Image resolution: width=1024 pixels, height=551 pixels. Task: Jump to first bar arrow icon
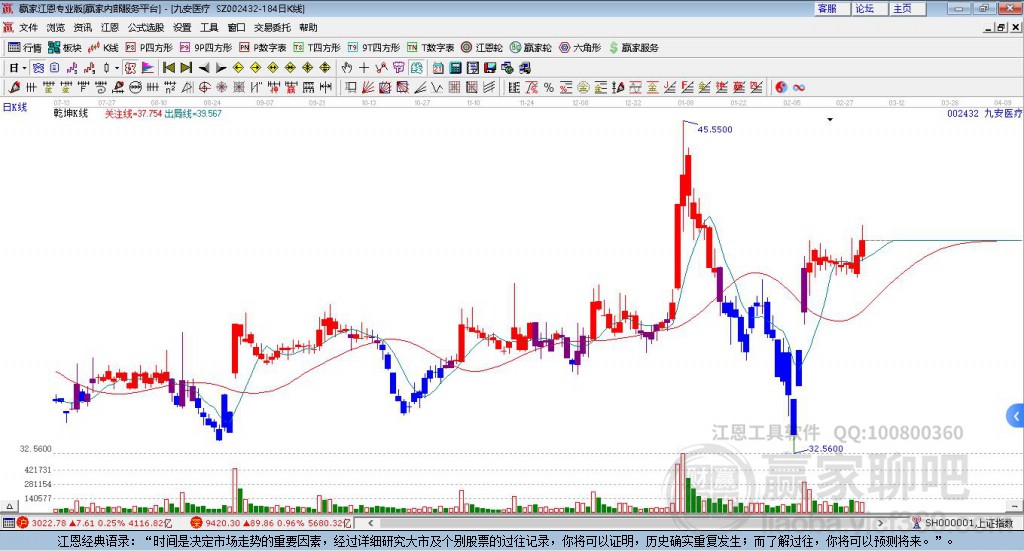click(168, 68)
